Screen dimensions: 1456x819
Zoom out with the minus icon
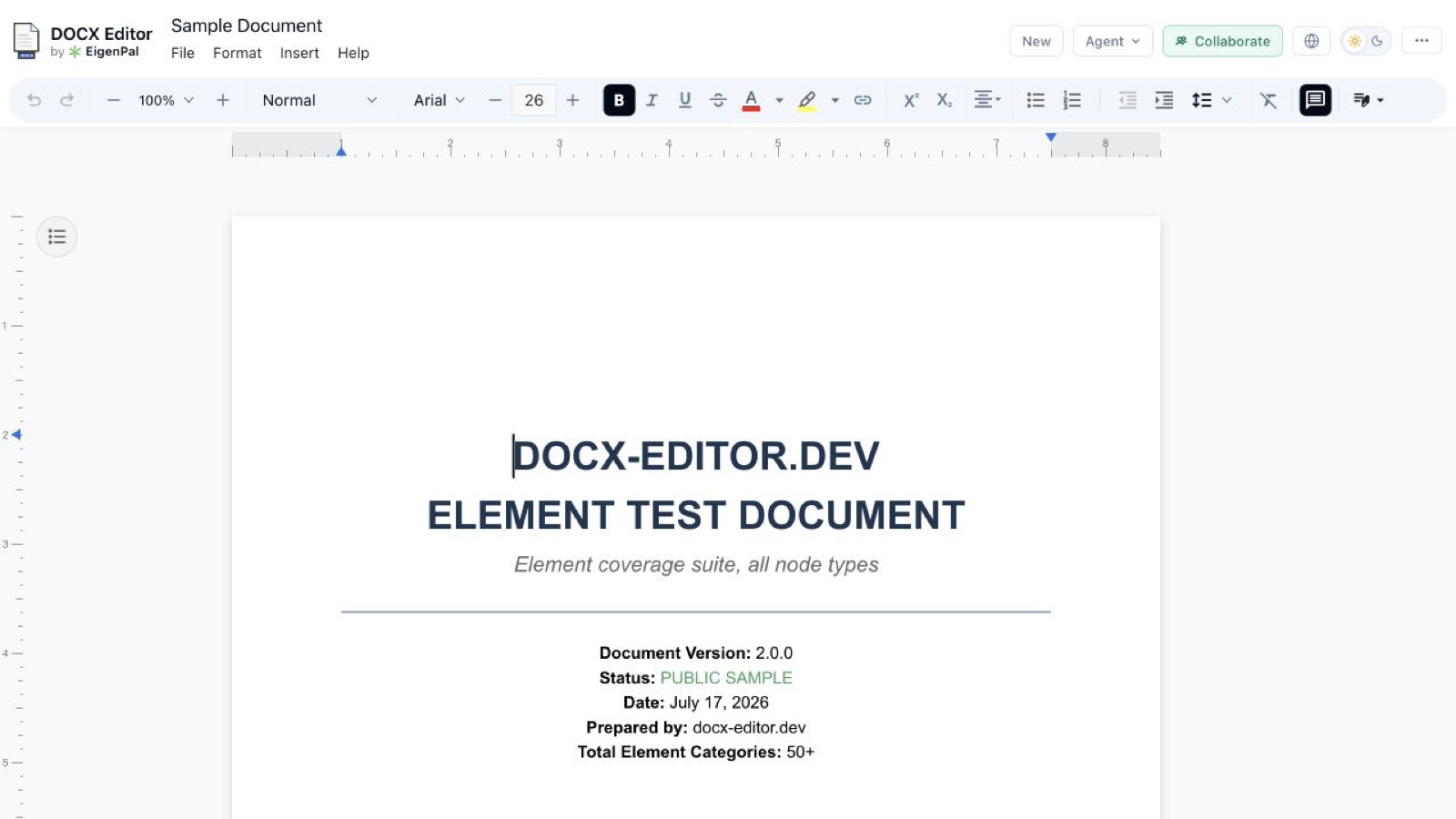tap(114, 100)
